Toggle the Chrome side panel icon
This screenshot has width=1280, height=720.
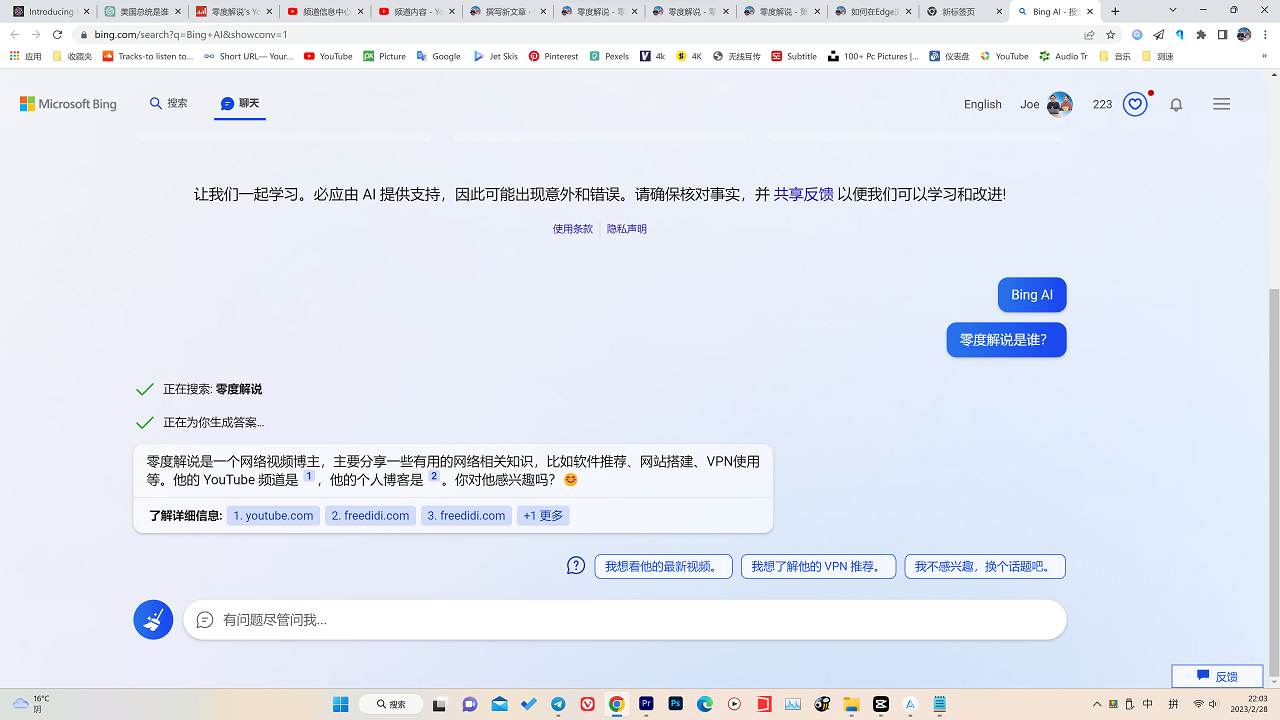click(x=1222, y=34)
